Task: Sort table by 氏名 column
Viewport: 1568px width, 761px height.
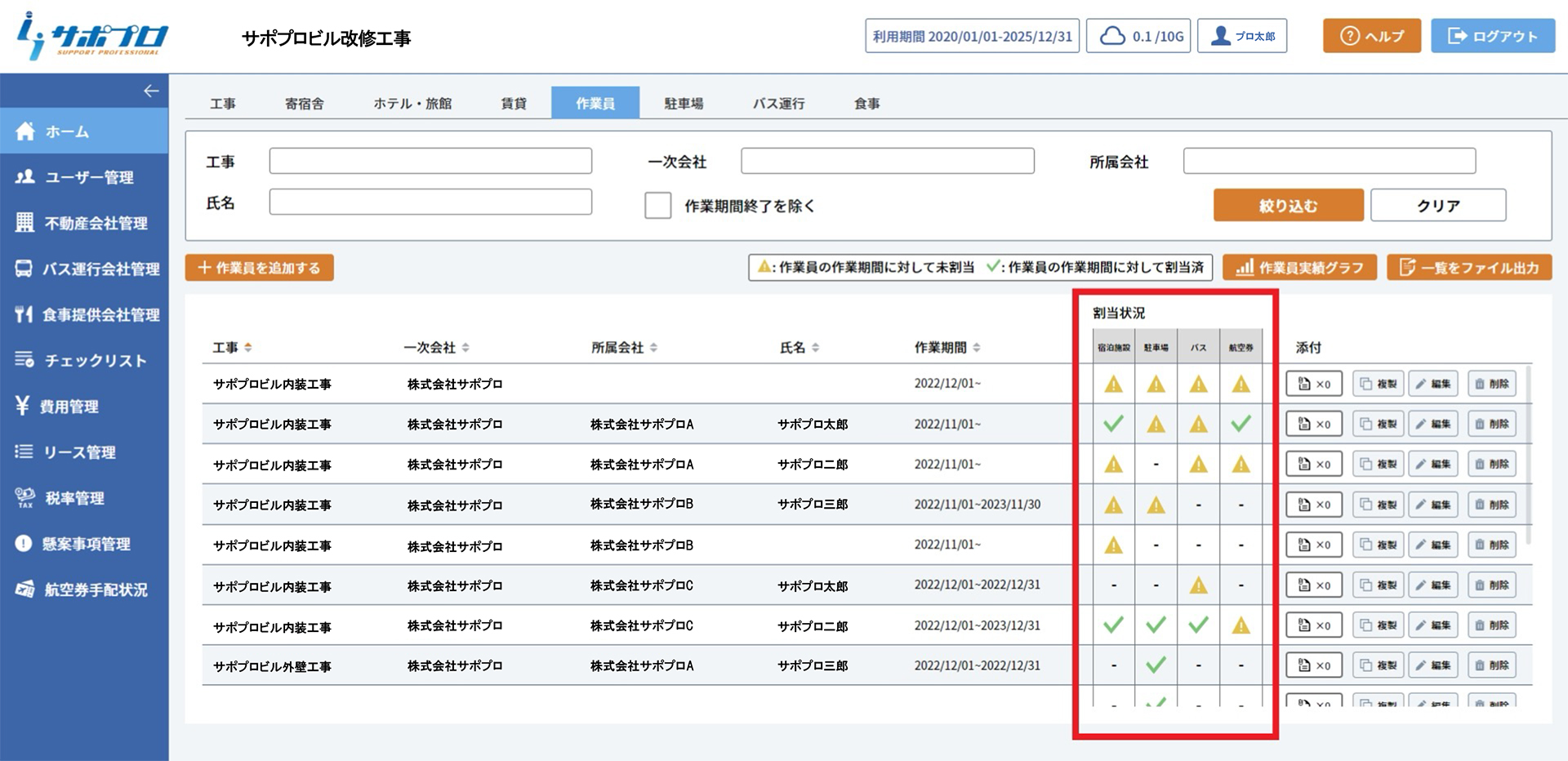Action: point(815,348)
